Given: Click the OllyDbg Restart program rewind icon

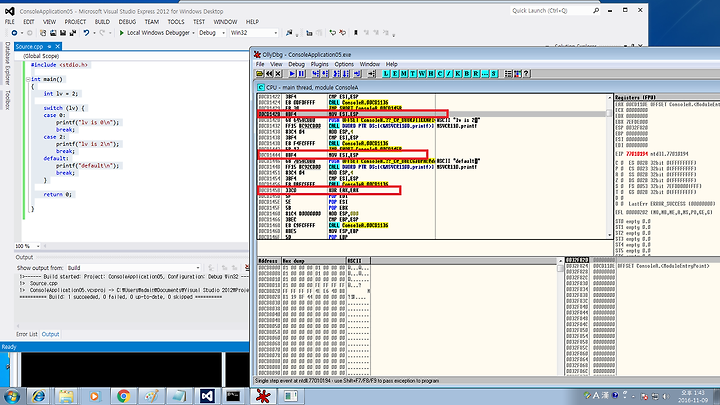Looking at the screenshot, I should [269, 73].
